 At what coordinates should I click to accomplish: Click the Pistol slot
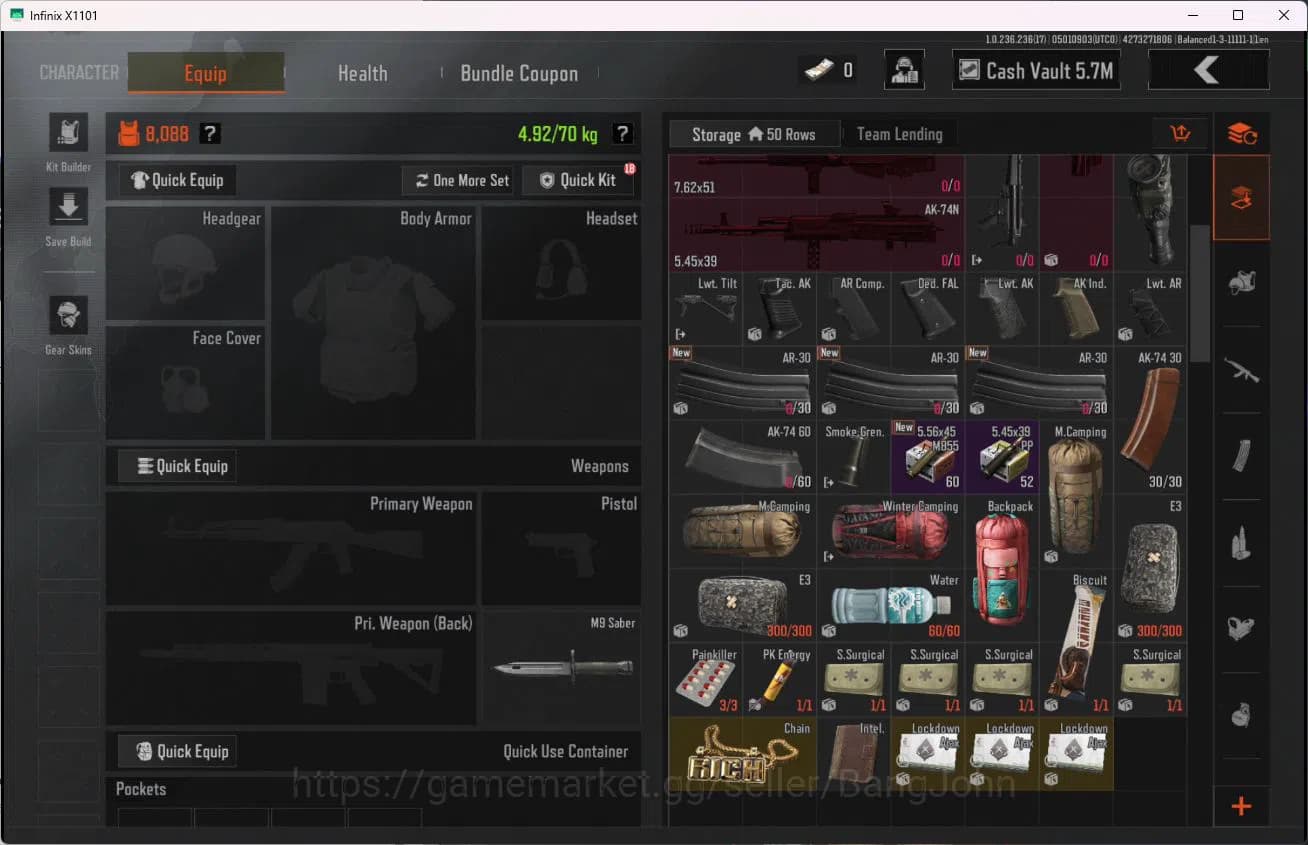point(561,549)
